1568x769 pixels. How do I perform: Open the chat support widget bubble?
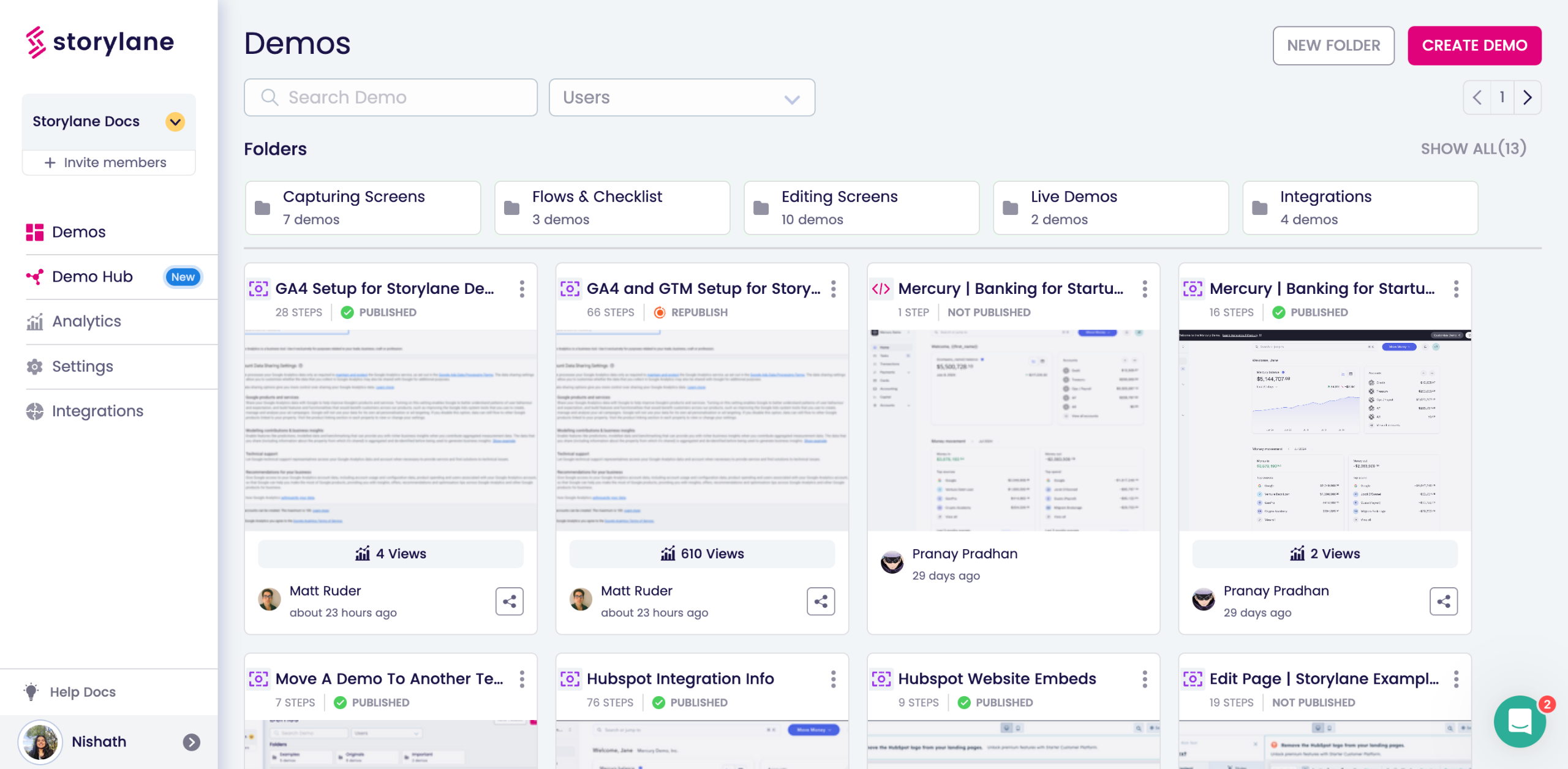(x=1520, y=722)
